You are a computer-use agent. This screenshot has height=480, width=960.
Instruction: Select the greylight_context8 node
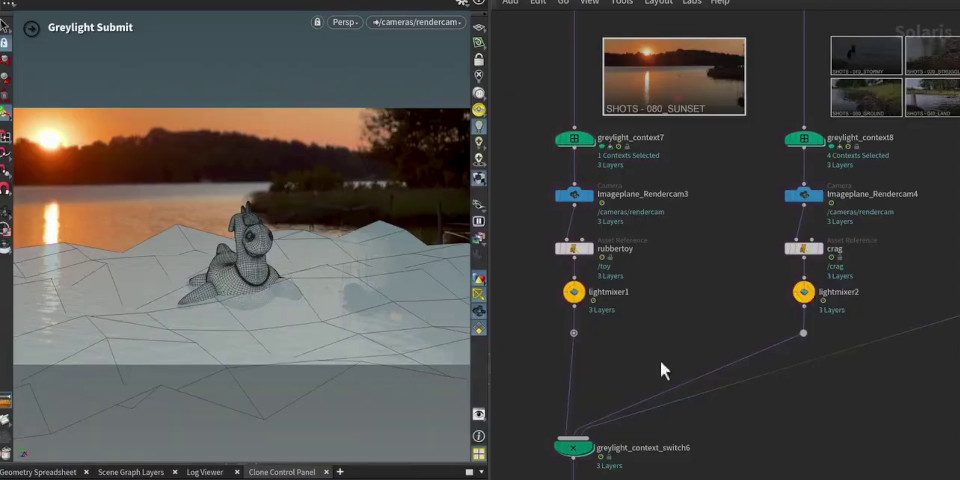coord(804,139)
